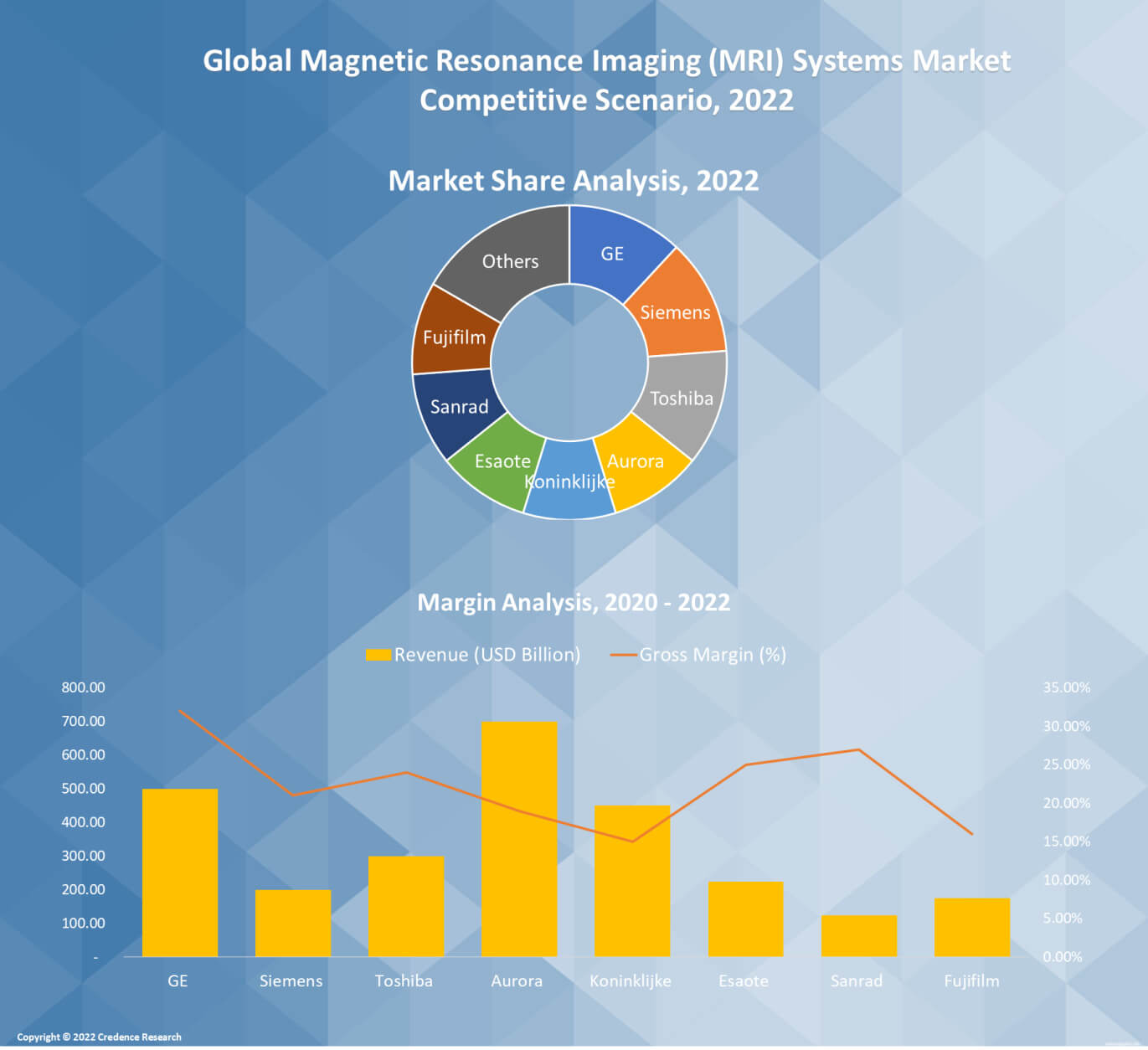Click the Credence Research copyright text
This screenshot has width=1148, height=1050.
(99, 1037)
